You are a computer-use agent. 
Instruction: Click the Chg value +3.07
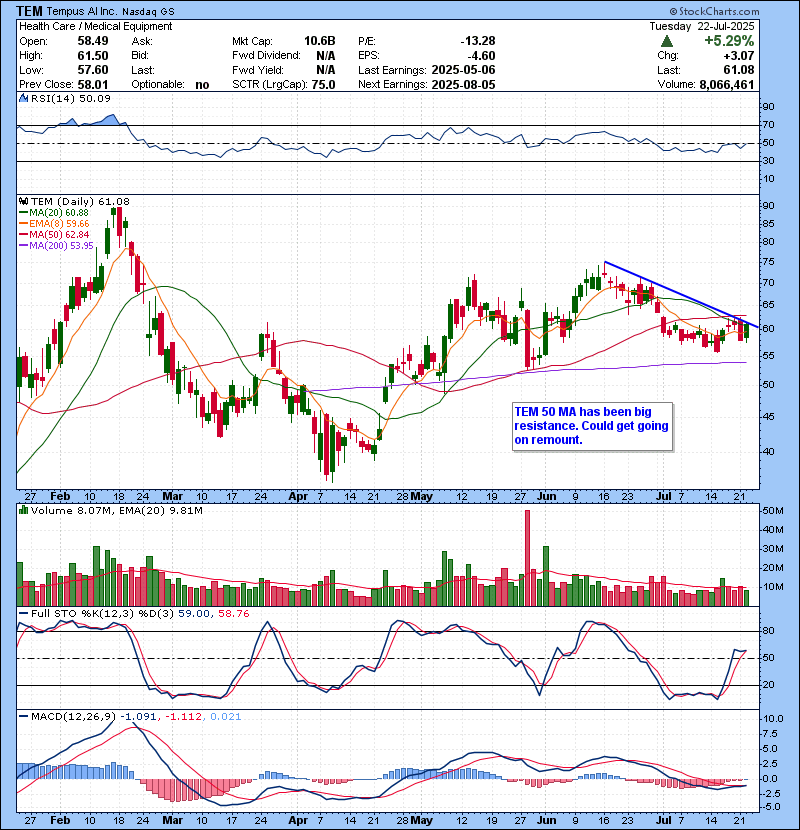tap(740, 56)
